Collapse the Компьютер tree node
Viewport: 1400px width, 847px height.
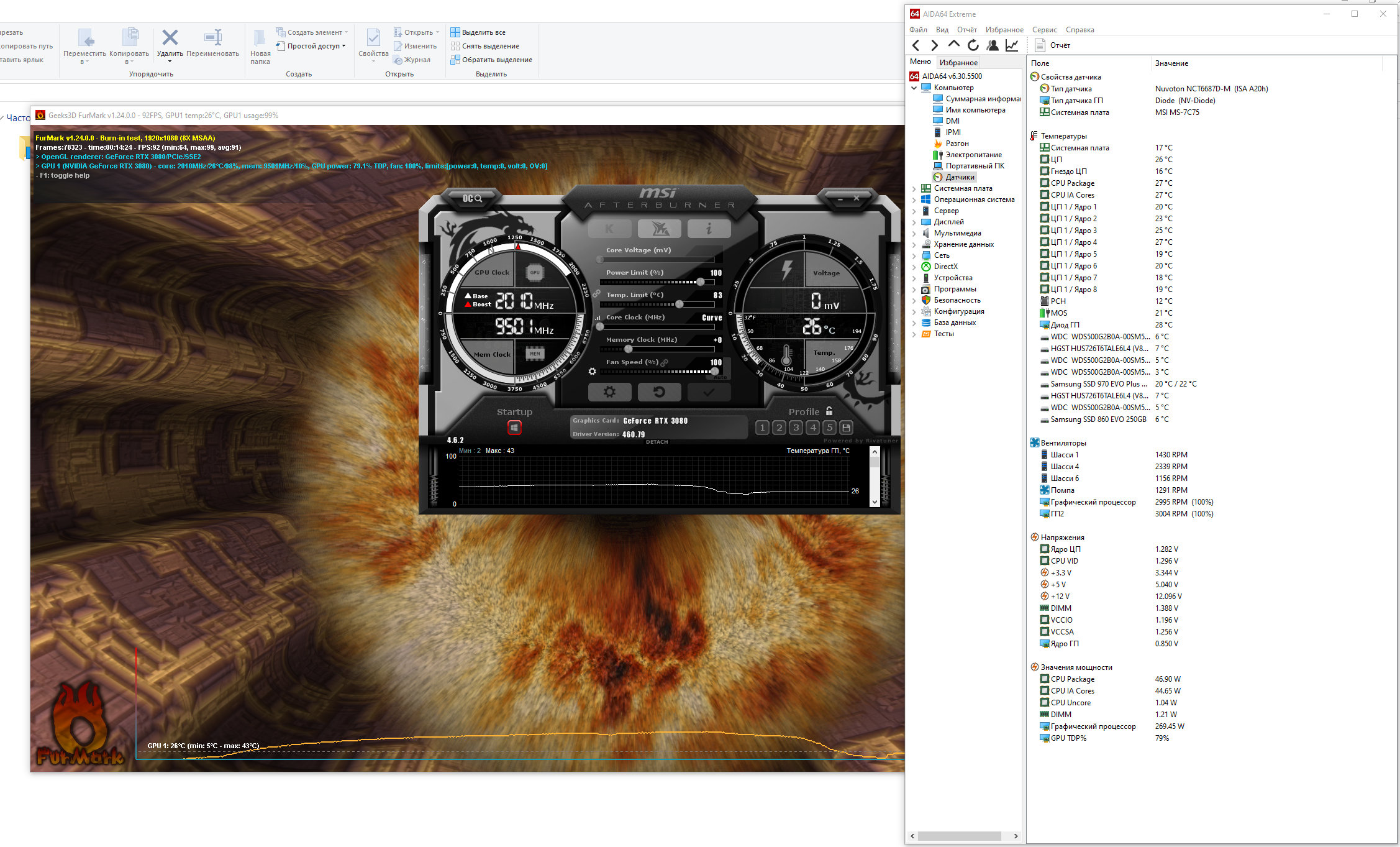coord(914,88)
